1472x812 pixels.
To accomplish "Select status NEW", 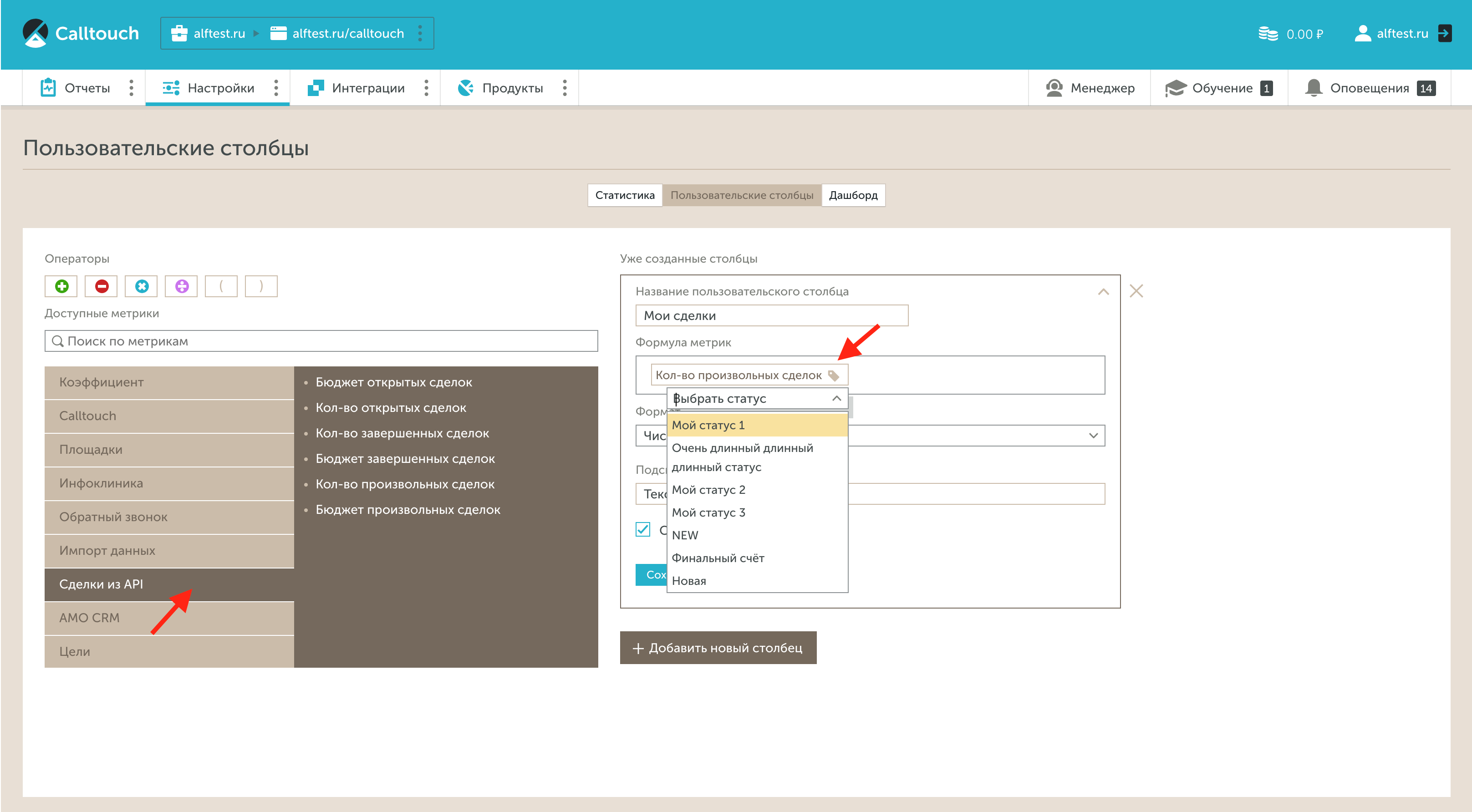I will pos(757,535).
